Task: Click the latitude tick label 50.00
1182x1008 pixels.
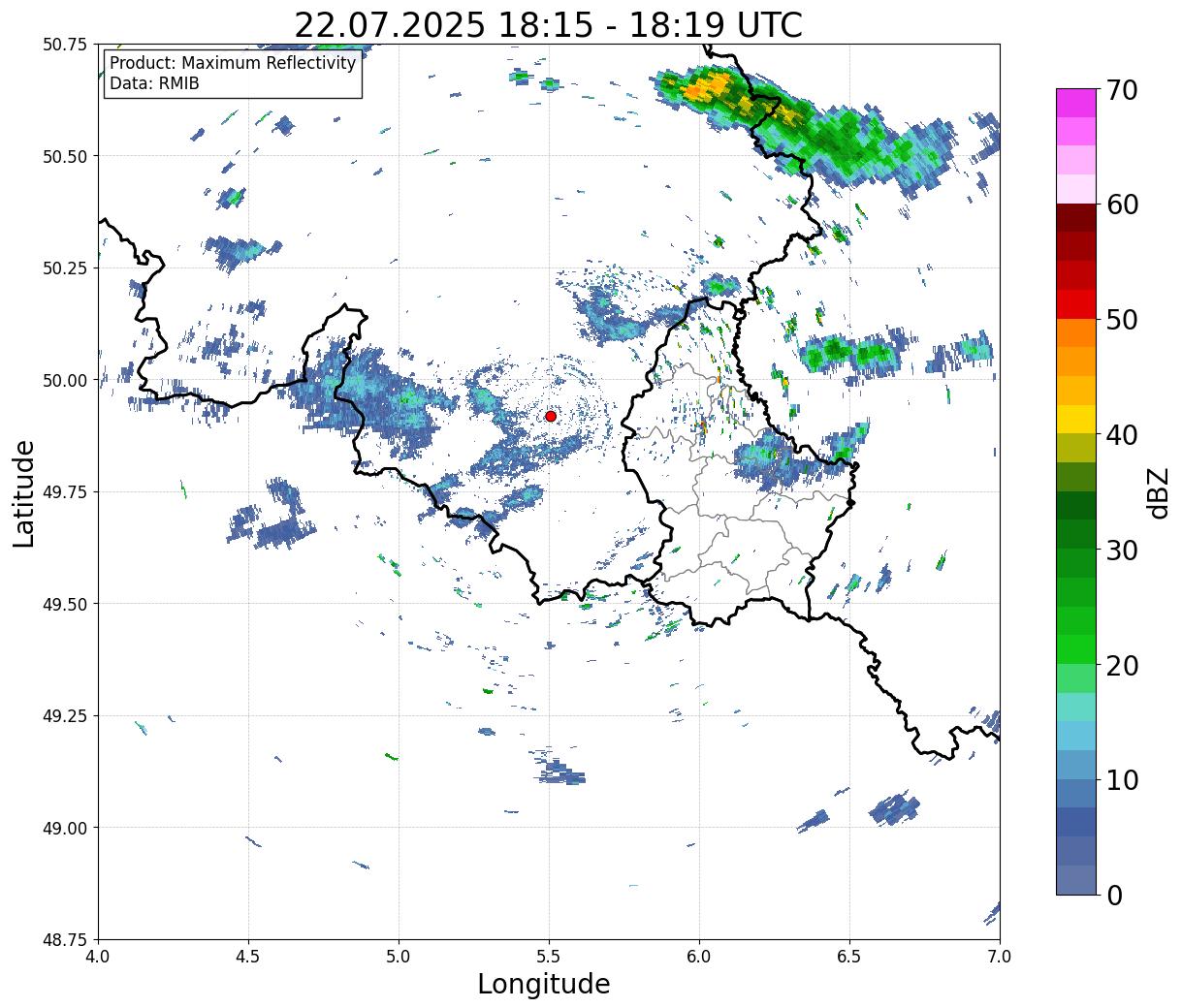Action: coord(65,380)
